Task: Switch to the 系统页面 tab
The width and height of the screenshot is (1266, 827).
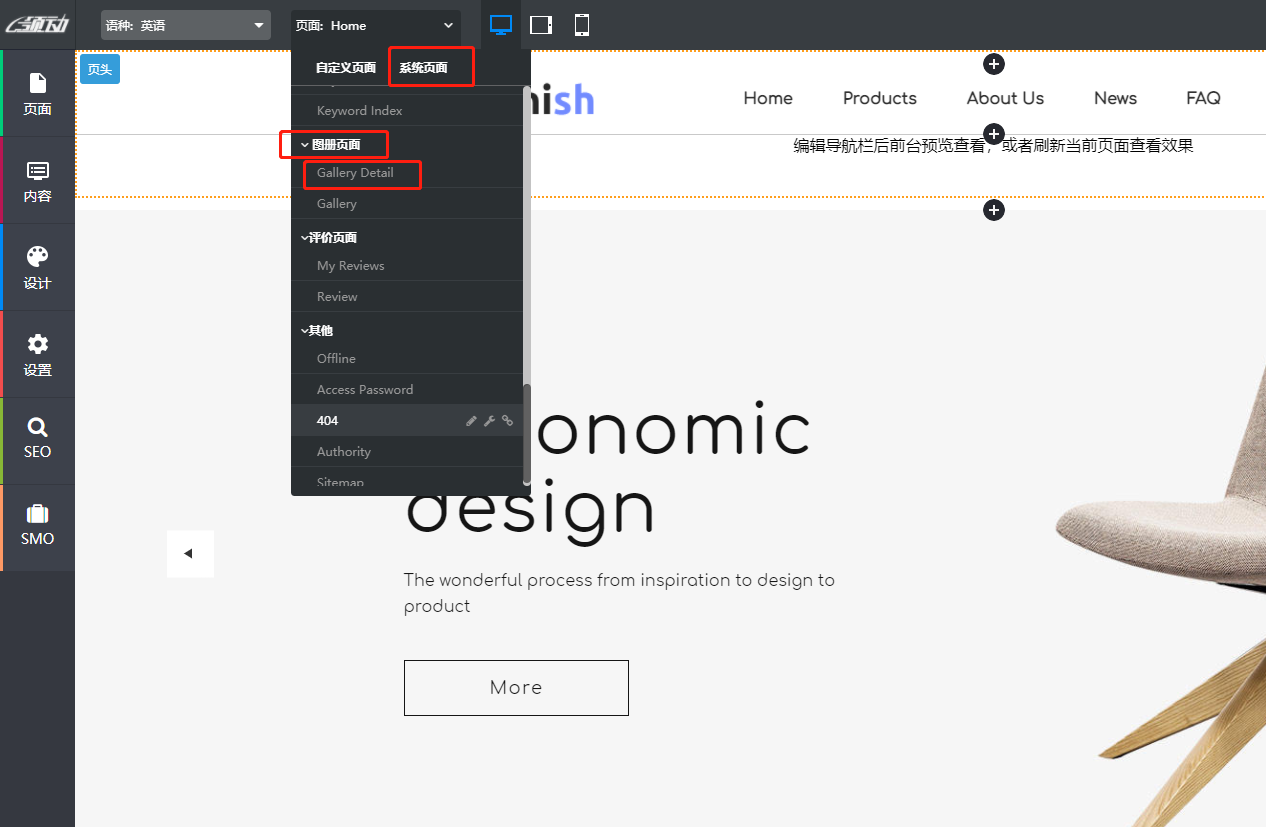Action: point(424,68)
